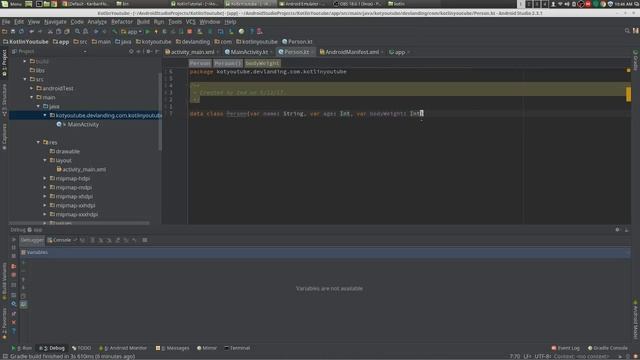Collapse the src folder in project tree

25,79
